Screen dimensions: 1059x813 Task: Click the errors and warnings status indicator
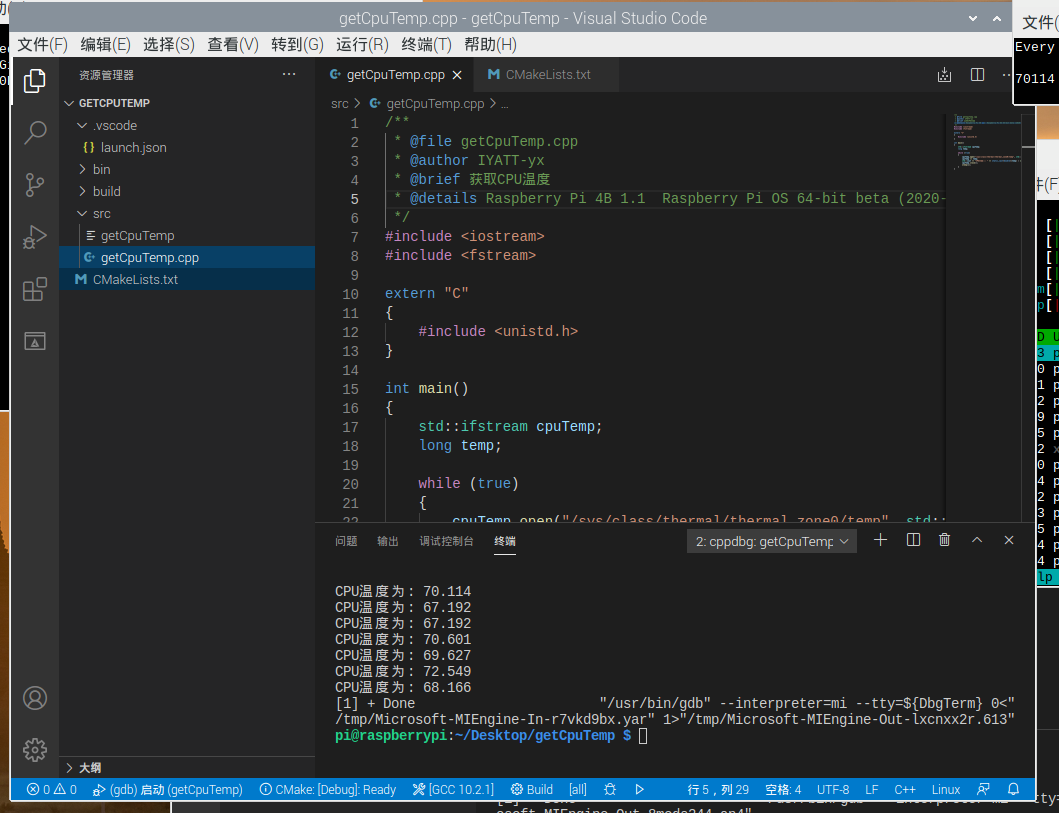(x=51, y=789)
